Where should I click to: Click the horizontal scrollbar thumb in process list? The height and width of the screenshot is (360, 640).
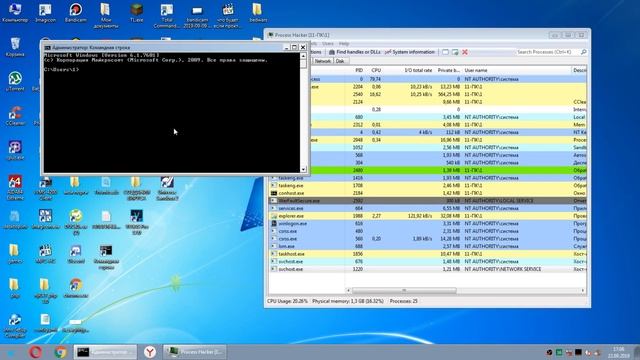click(x=404, y=291)
